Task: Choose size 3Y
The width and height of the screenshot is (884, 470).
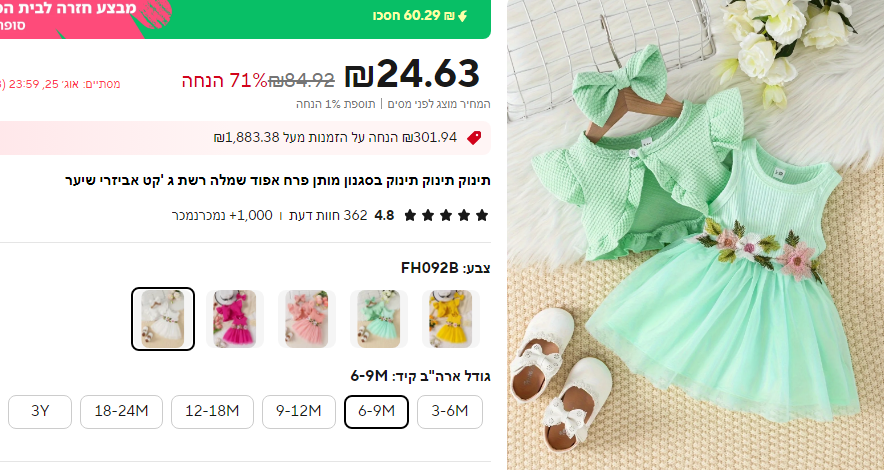Action: (40, 411)
